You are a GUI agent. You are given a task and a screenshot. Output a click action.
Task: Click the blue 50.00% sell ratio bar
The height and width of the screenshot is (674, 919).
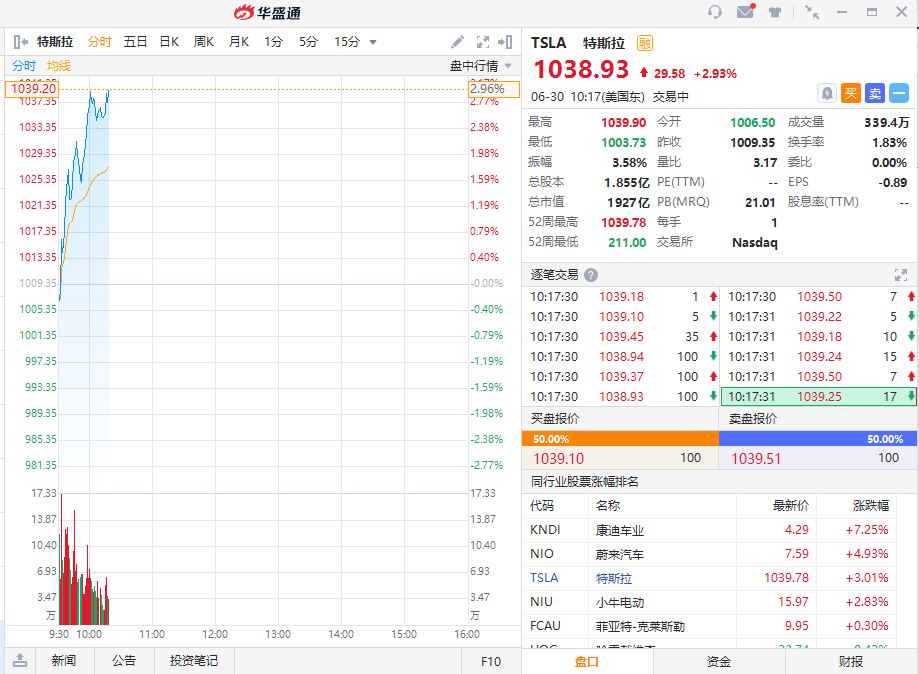[x=818, y=438]
